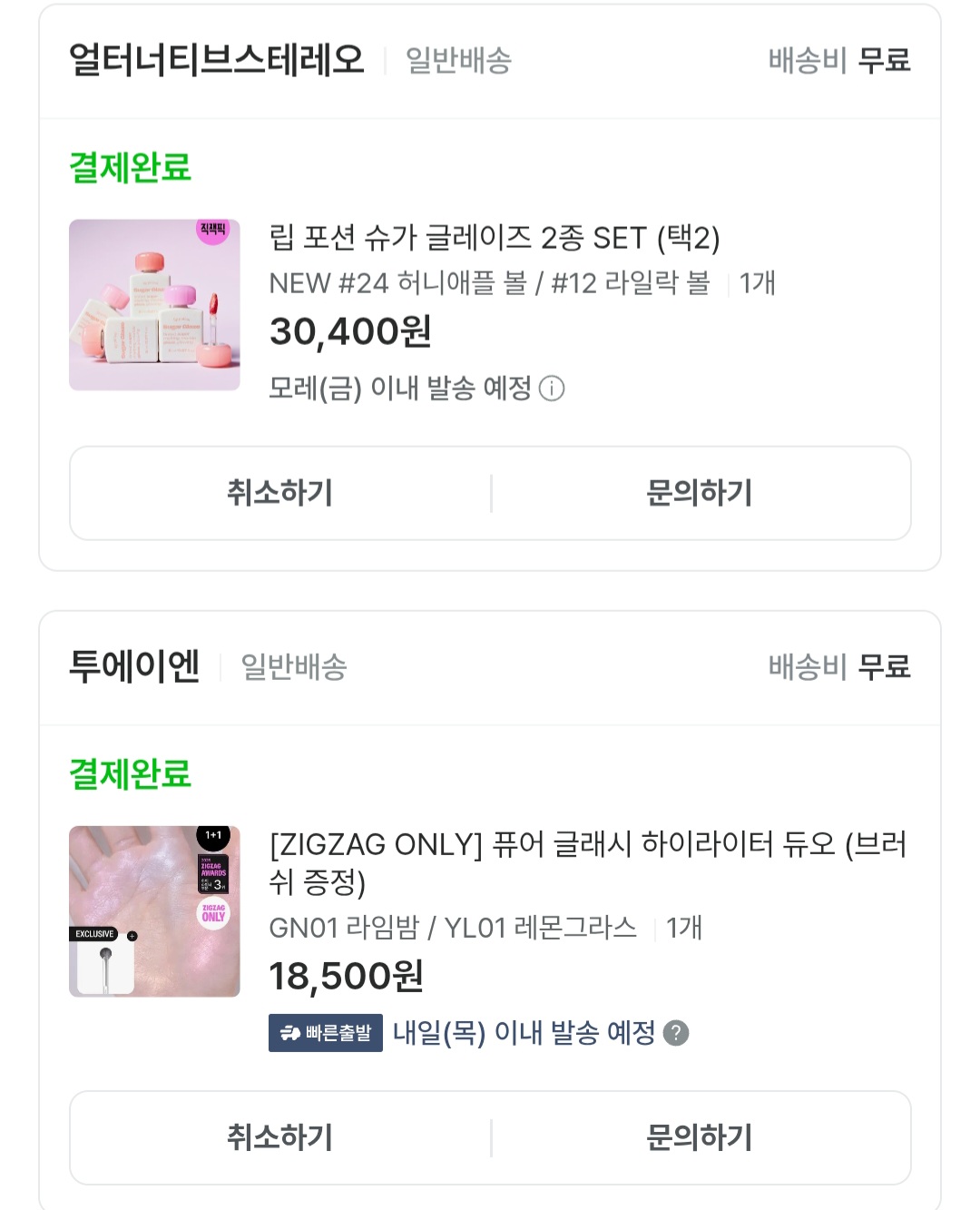Tap the 30,400원 price of lip potion

tap(350, 331)
